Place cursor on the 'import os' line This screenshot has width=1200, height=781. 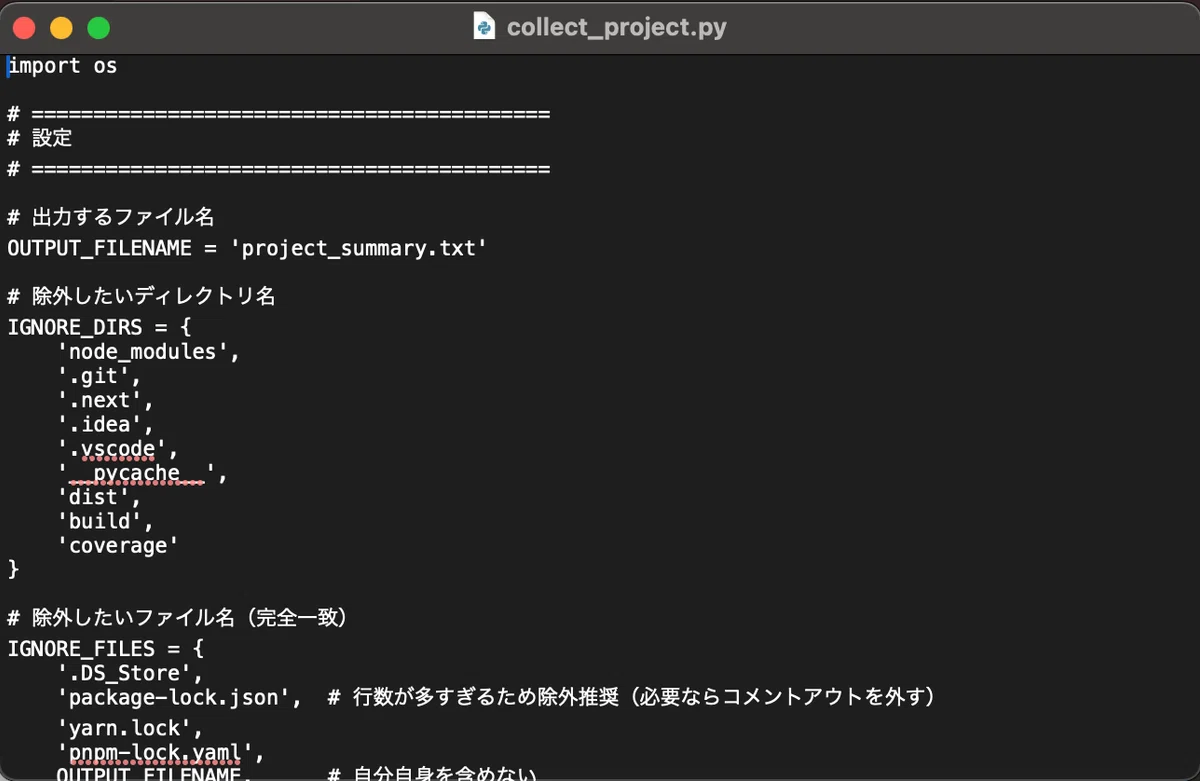(x=63, y=66)
